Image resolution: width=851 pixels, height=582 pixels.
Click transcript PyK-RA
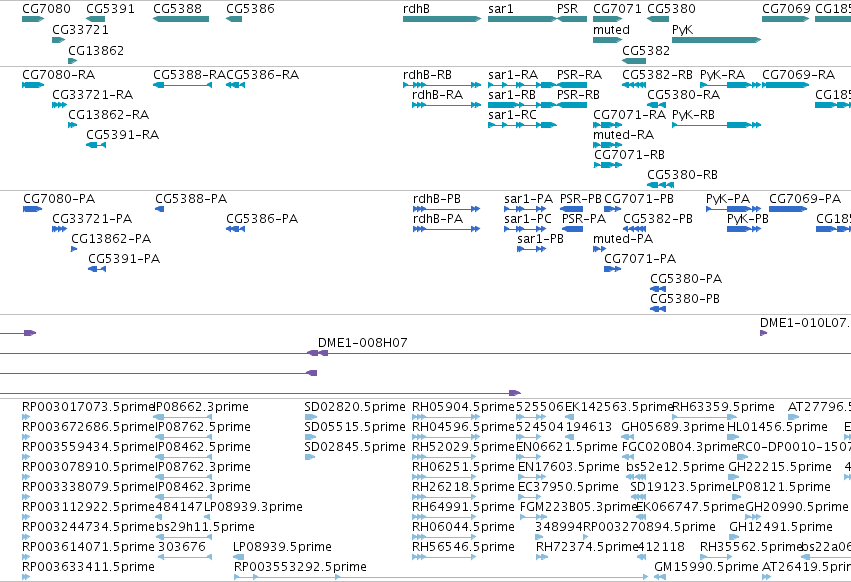coord(722,74)
